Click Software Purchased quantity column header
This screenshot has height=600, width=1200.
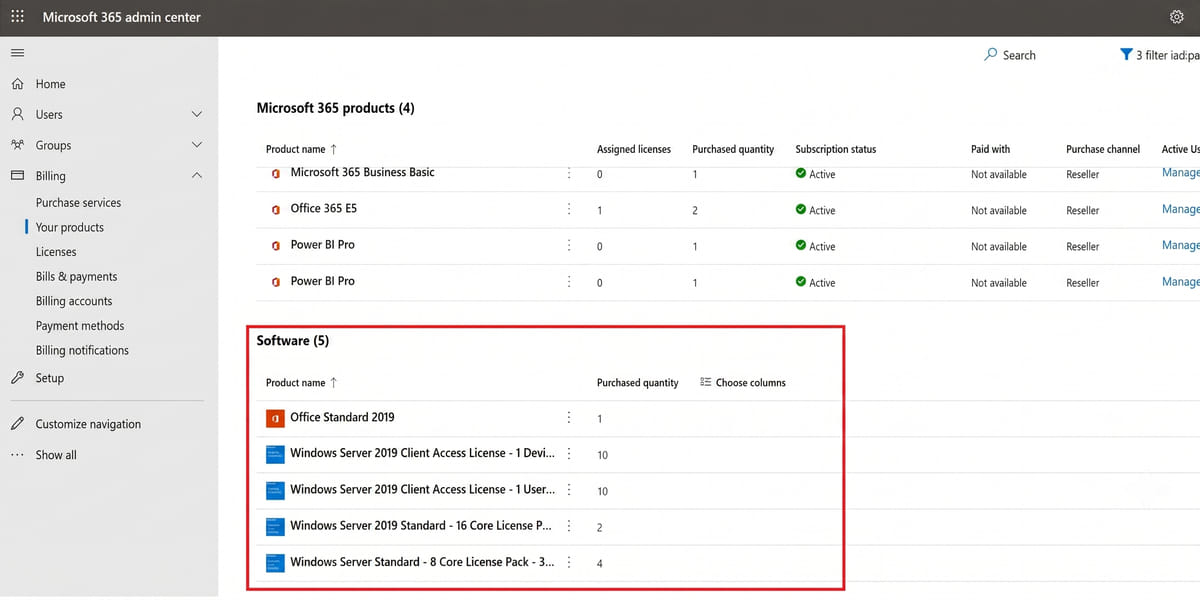(x=638, y=382)
